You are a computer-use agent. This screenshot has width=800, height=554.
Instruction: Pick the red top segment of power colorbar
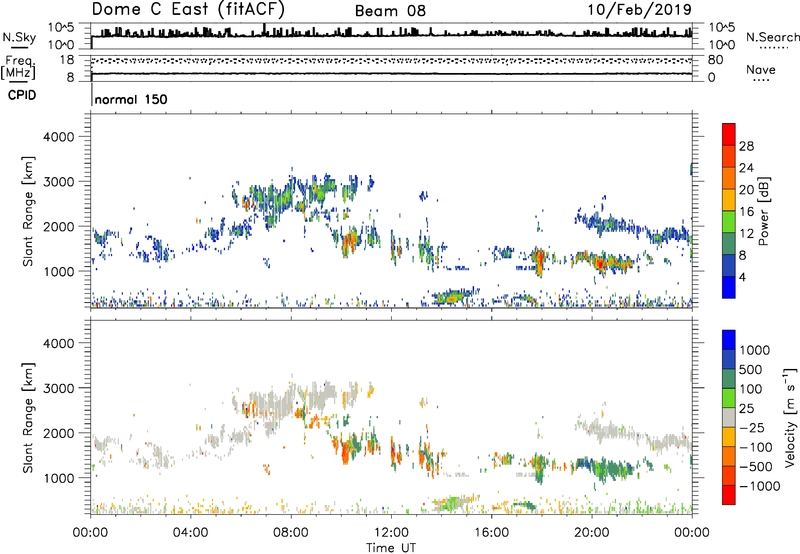[729, 134]
